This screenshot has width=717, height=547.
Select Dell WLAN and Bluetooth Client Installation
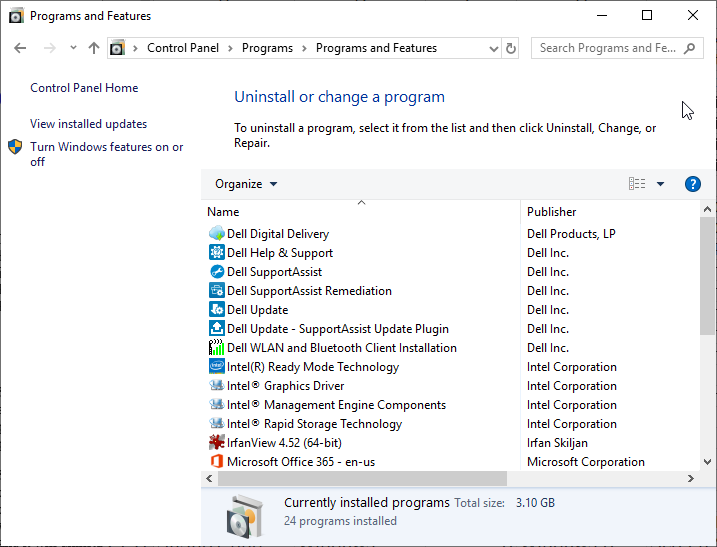coord(342,348)
